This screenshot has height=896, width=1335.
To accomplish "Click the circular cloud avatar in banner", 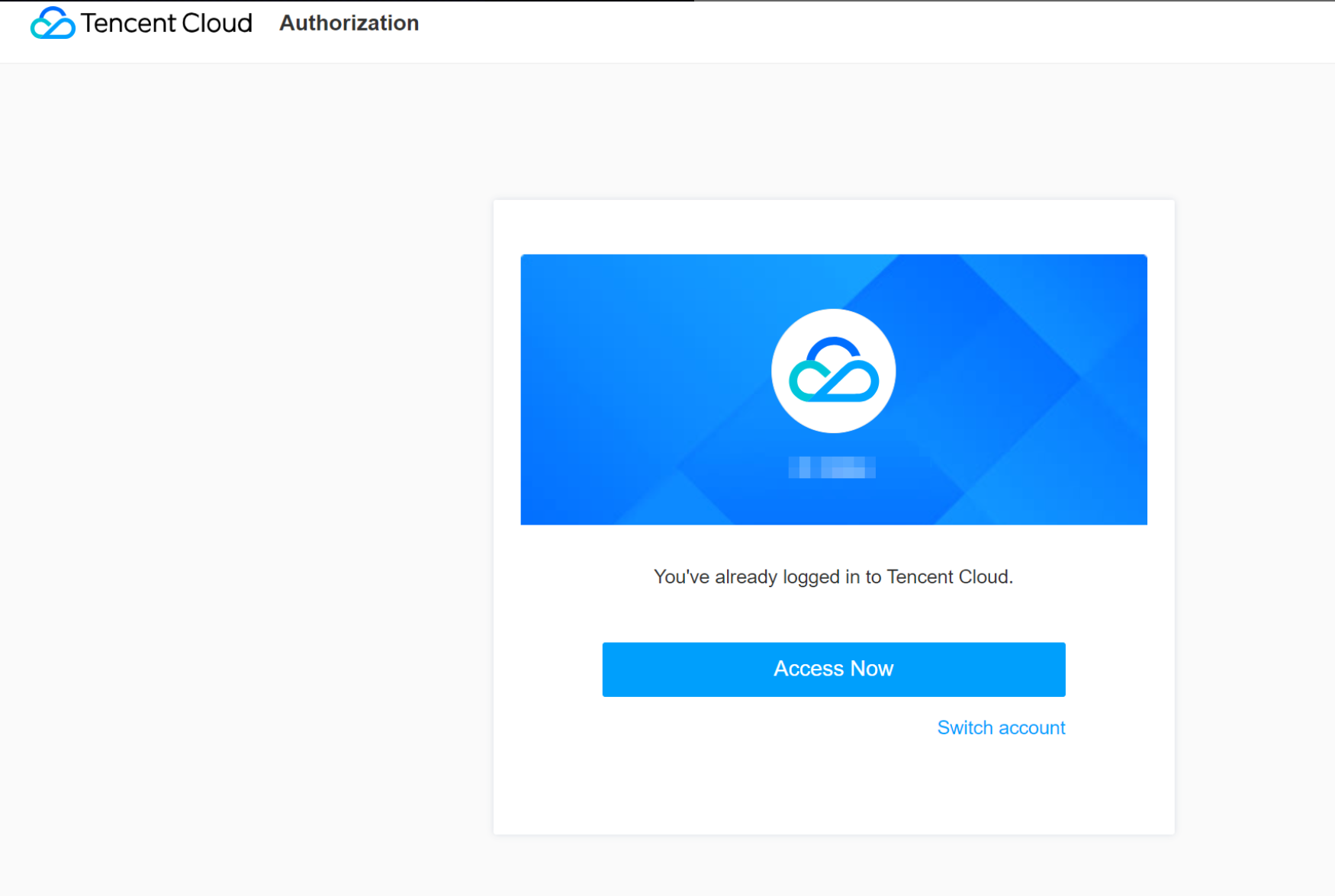I will coord(833,371).
